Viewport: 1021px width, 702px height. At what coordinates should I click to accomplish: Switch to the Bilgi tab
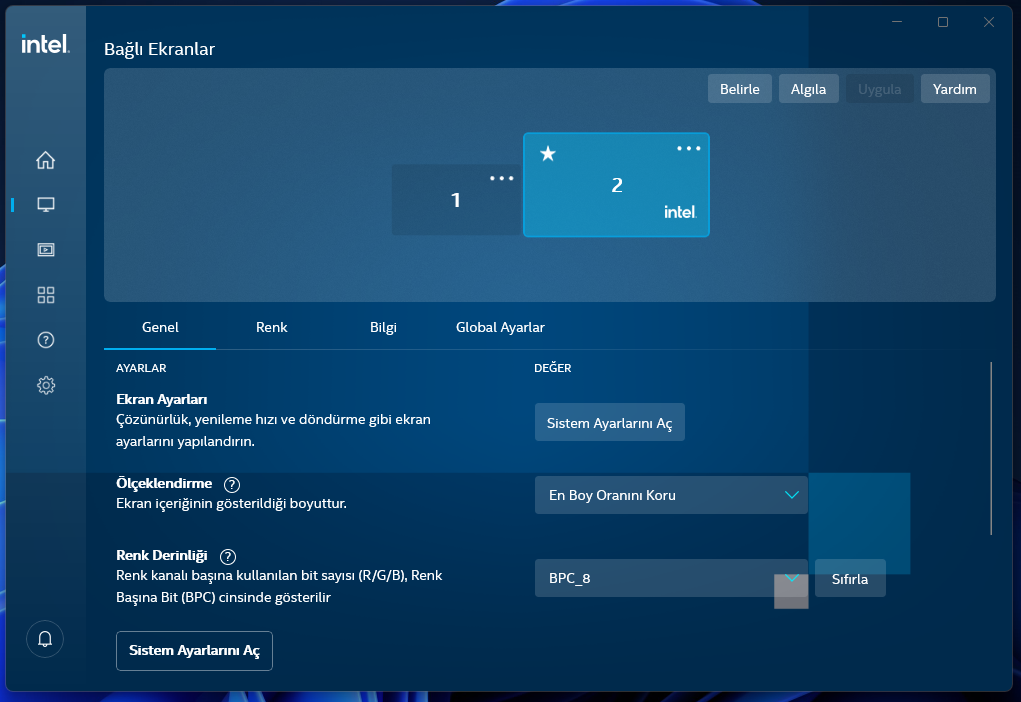click(x=383, y=328)
